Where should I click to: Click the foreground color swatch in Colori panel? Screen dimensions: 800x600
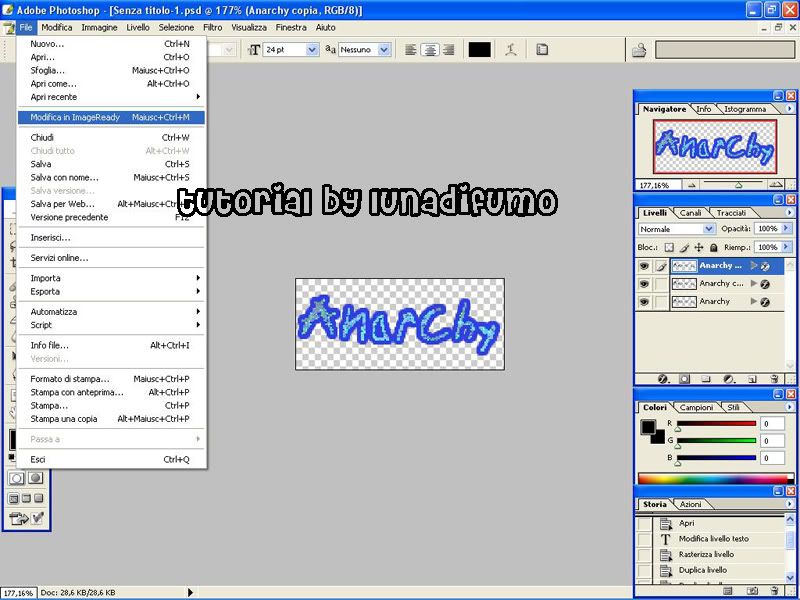pos(648,428)
